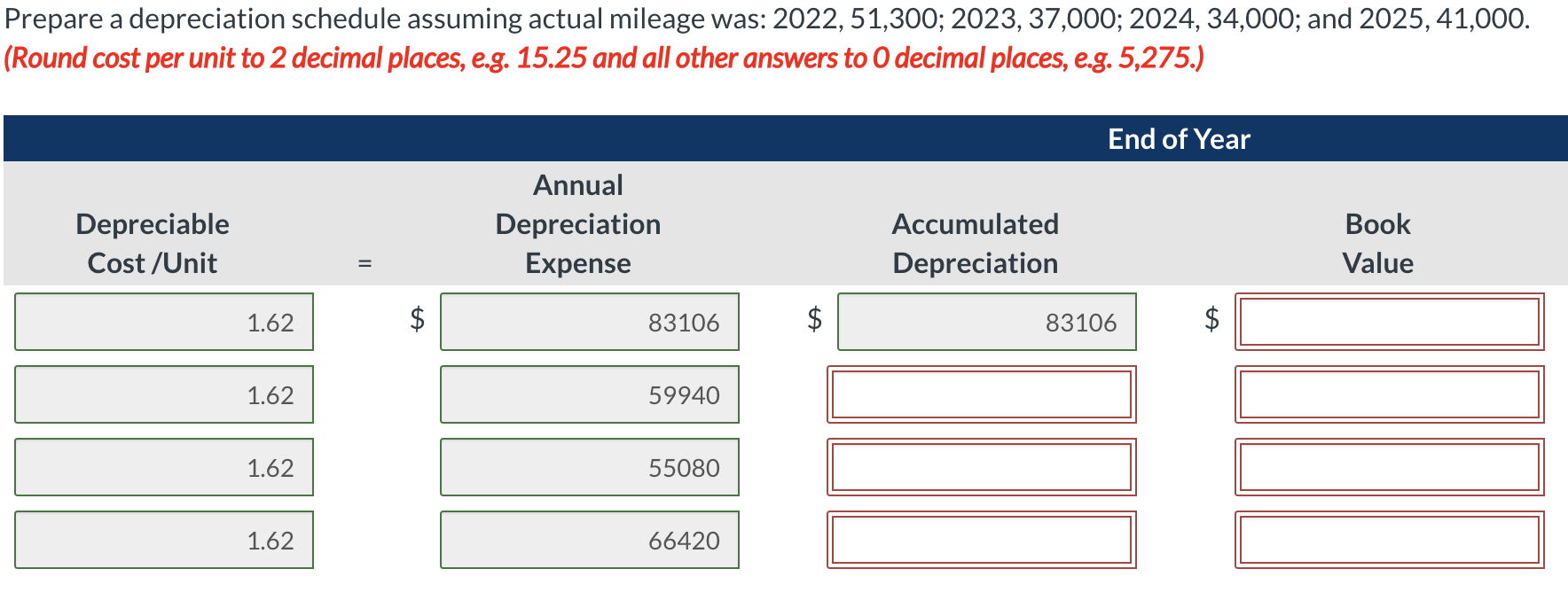Select the bottom empty Accumulated Depreciation input
This screenshot has width=1568, height=608.
click(982, 540)
